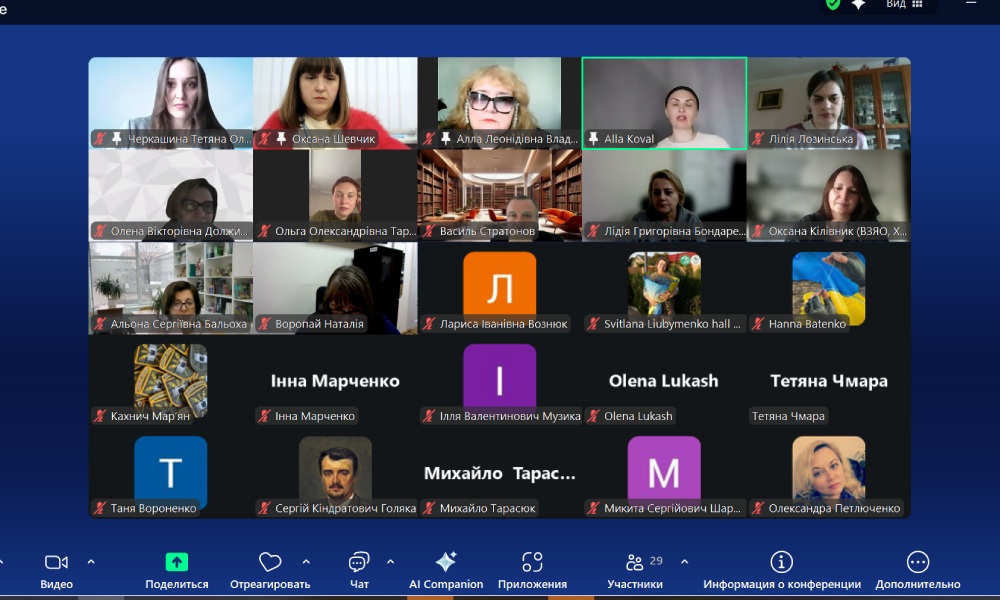Click the green Поделиться share screen icon

[x=177, y=562]
